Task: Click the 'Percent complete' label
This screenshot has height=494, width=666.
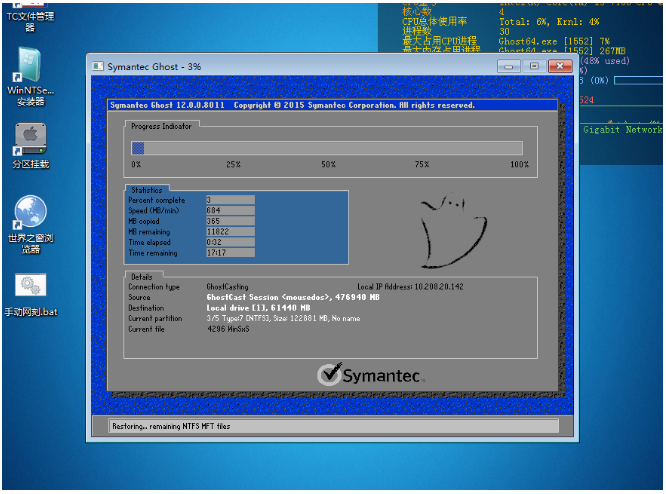Action: (x=157, y=200)
